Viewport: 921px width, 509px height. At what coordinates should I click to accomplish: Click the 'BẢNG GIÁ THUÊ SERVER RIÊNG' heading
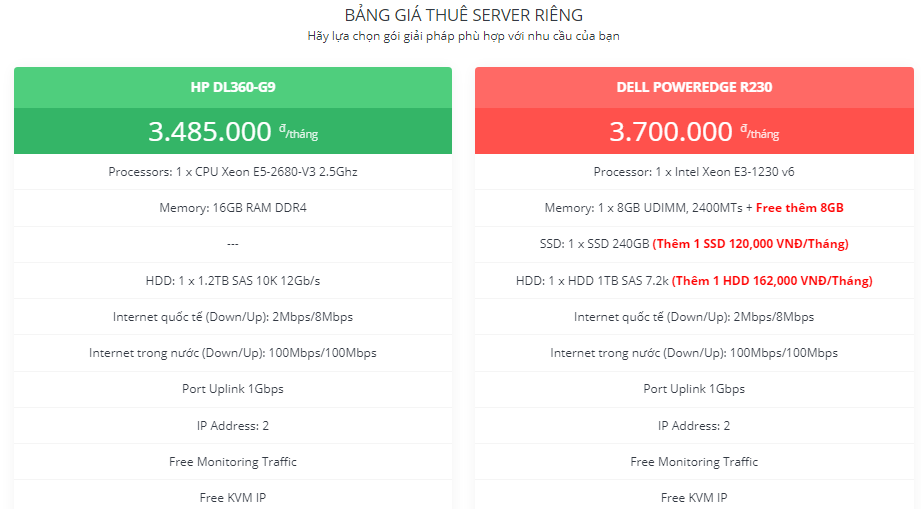click(463, 15)
